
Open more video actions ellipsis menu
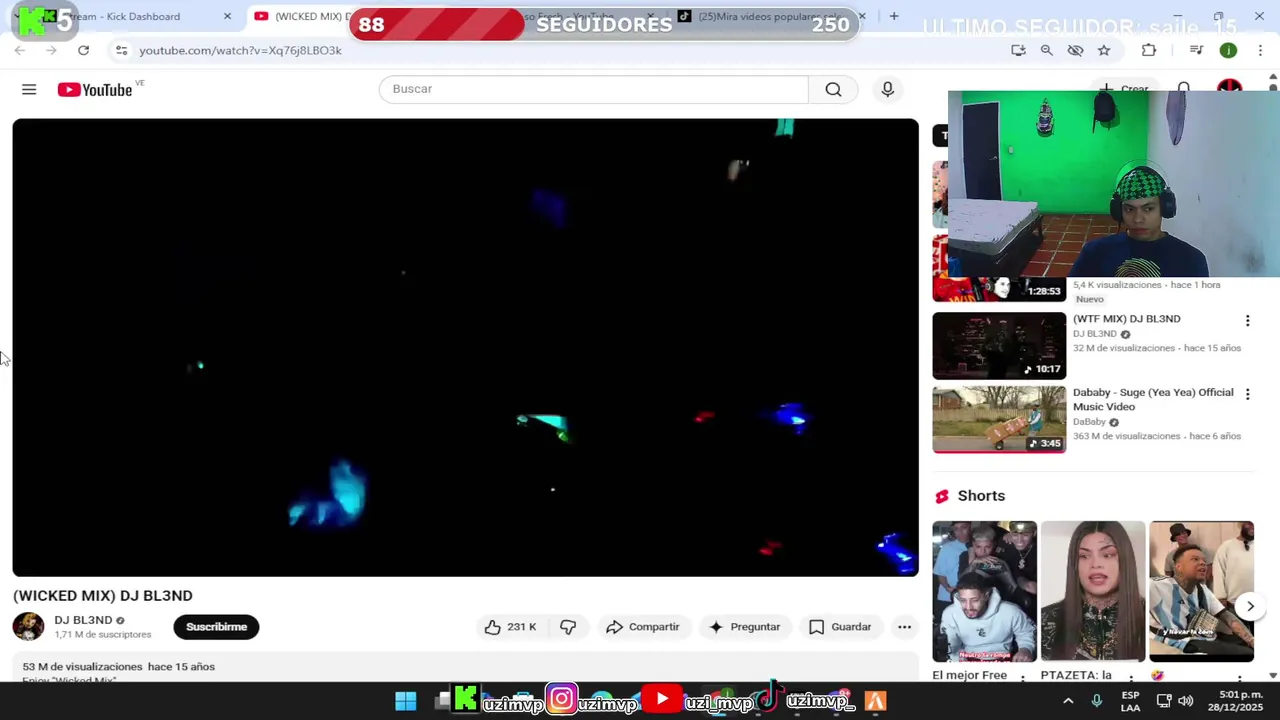point(904,627)
